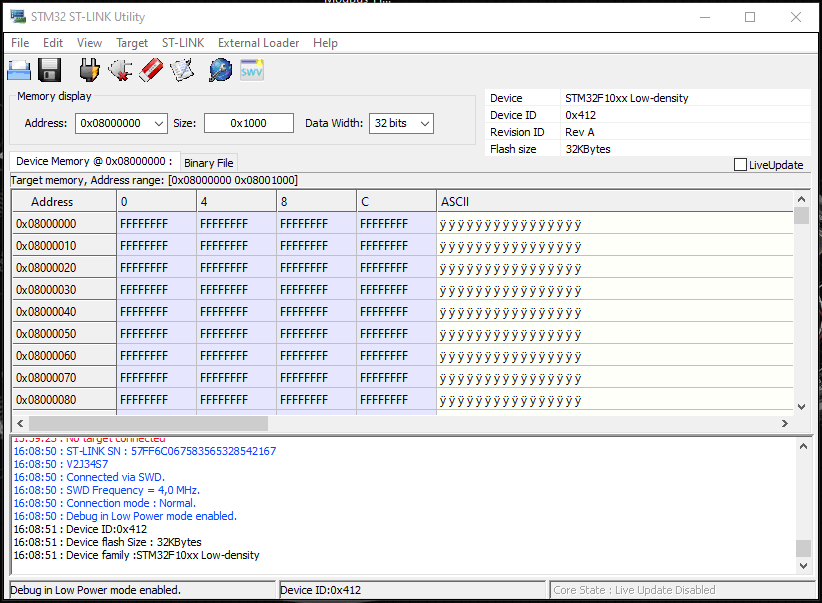
Task: Click the Size input field
Action: [248, 123]
